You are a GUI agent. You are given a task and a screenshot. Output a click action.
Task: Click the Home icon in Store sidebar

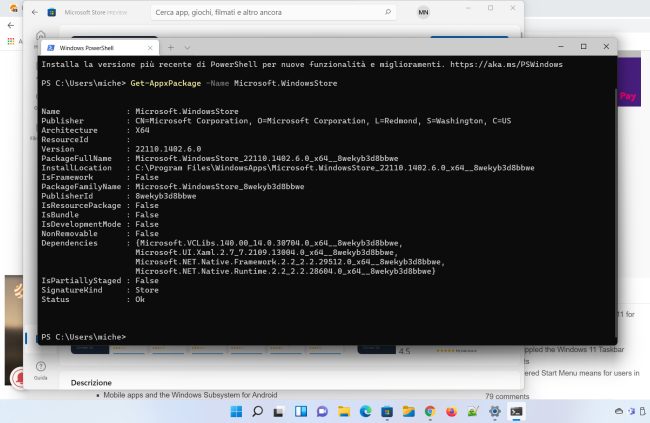click(41, 35)
